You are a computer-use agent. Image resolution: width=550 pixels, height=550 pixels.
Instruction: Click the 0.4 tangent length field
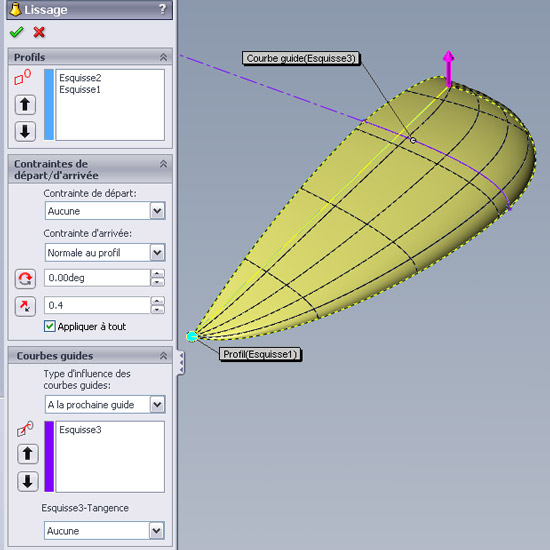coord(97,305)
